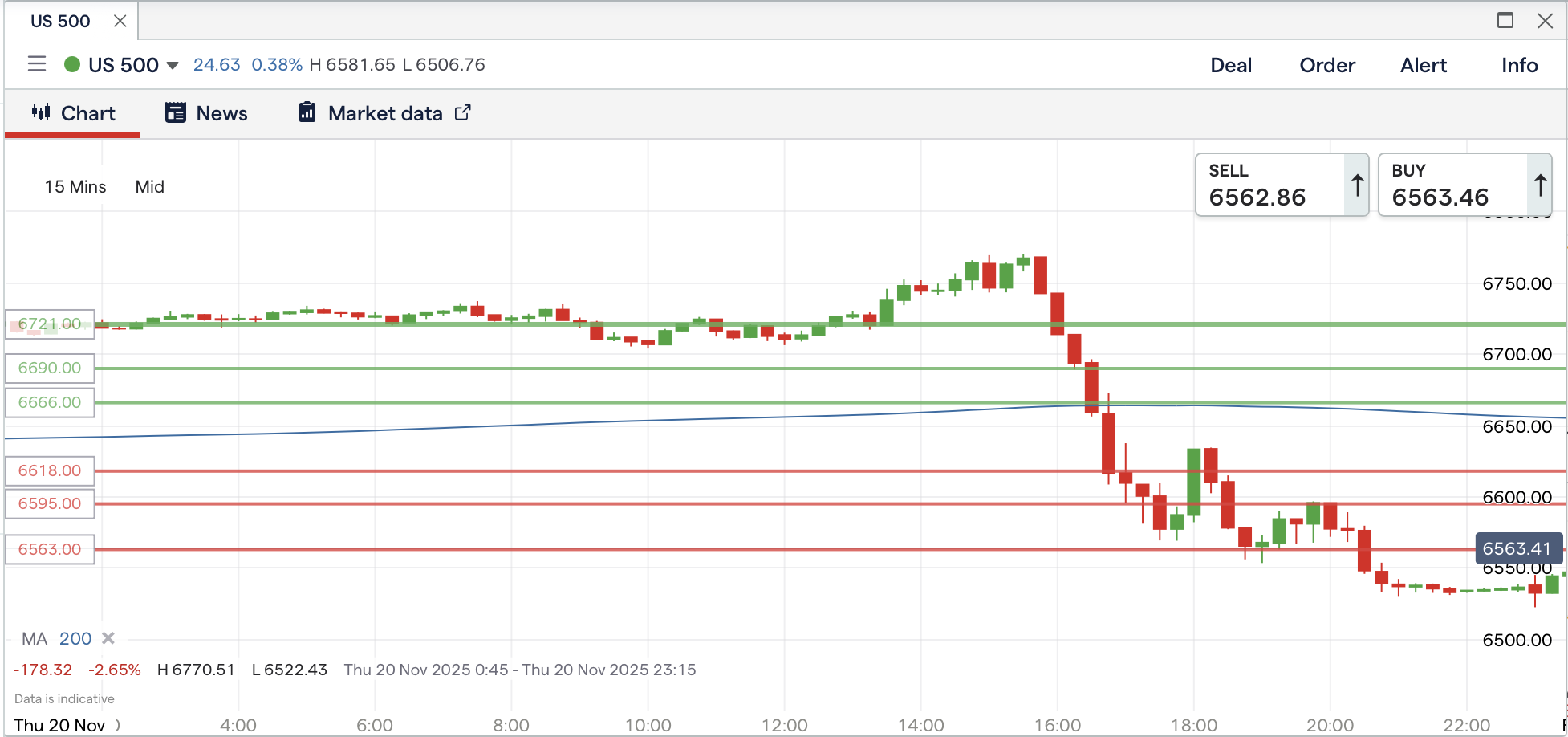Close the US 500 tab
Viewport: 1568px width, 737px height.
click(x=120, y=21)
